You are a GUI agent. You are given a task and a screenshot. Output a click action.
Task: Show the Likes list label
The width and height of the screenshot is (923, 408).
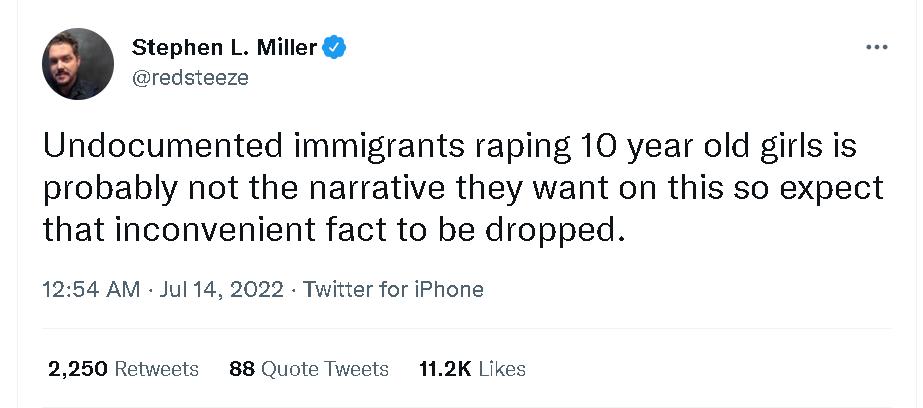tap(502, 369)
